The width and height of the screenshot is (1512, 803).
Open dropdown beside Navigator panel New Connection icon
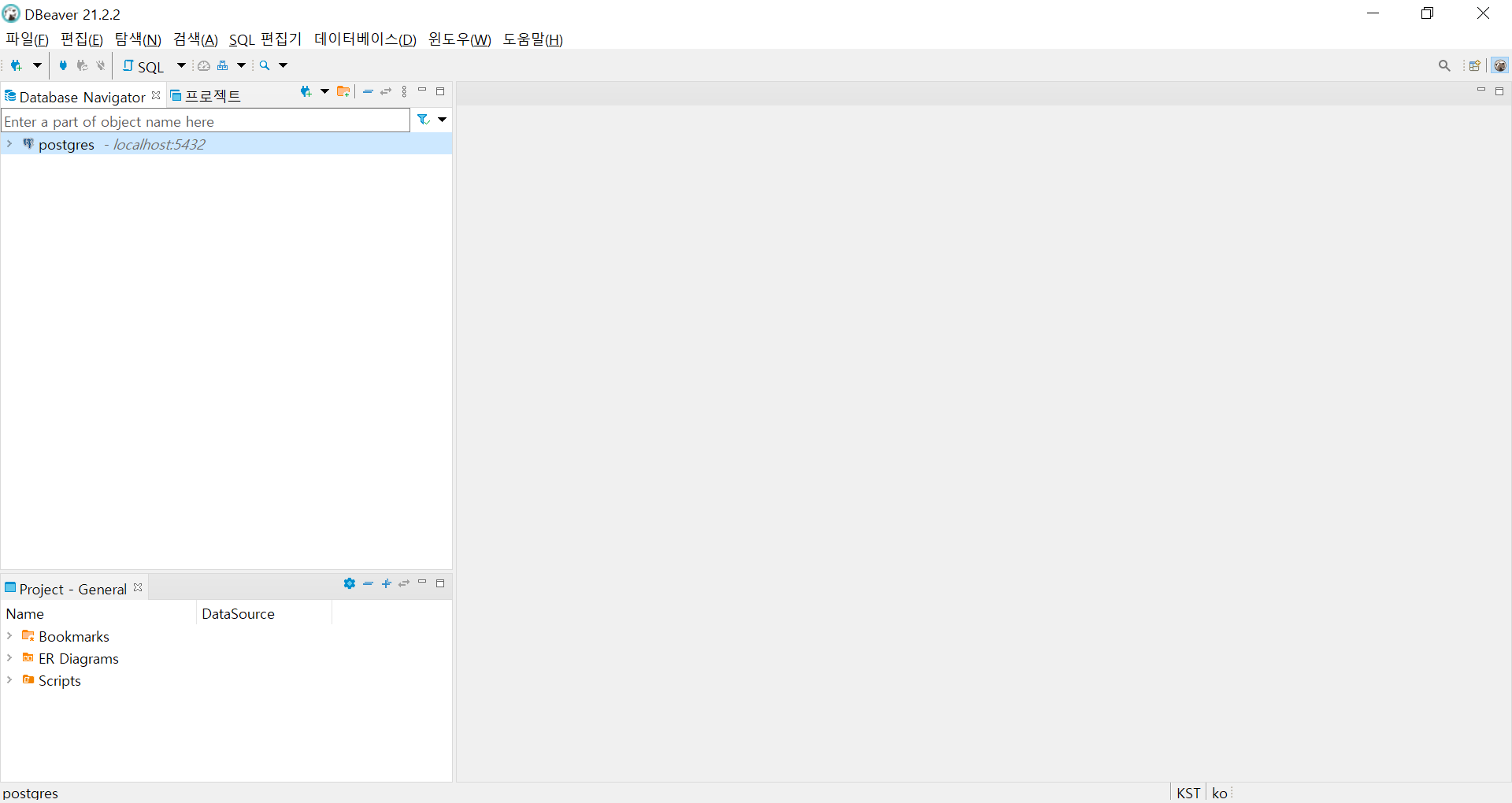pos(324,92)
